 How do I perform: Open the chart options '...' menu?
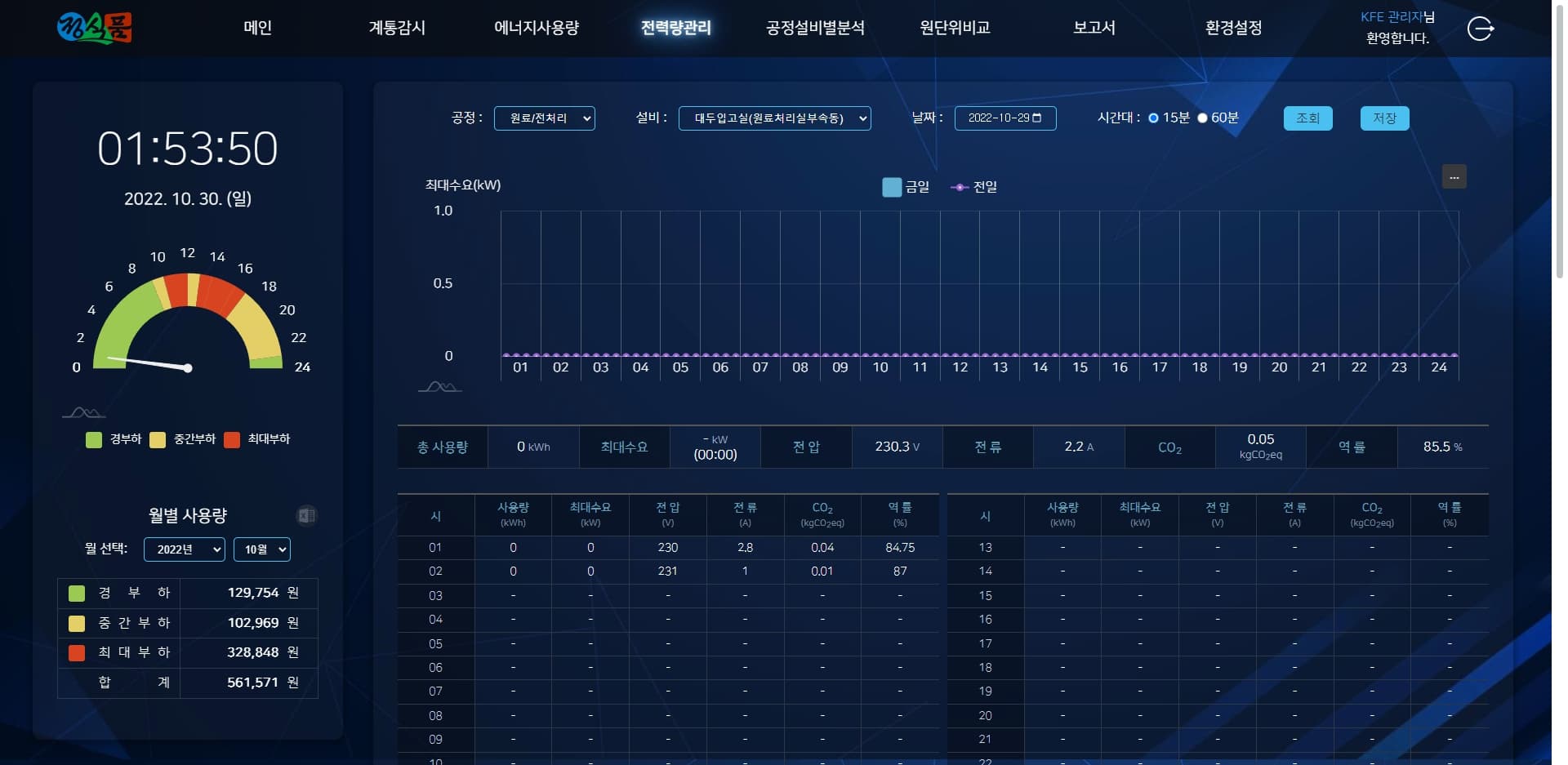click(1454, 176)
